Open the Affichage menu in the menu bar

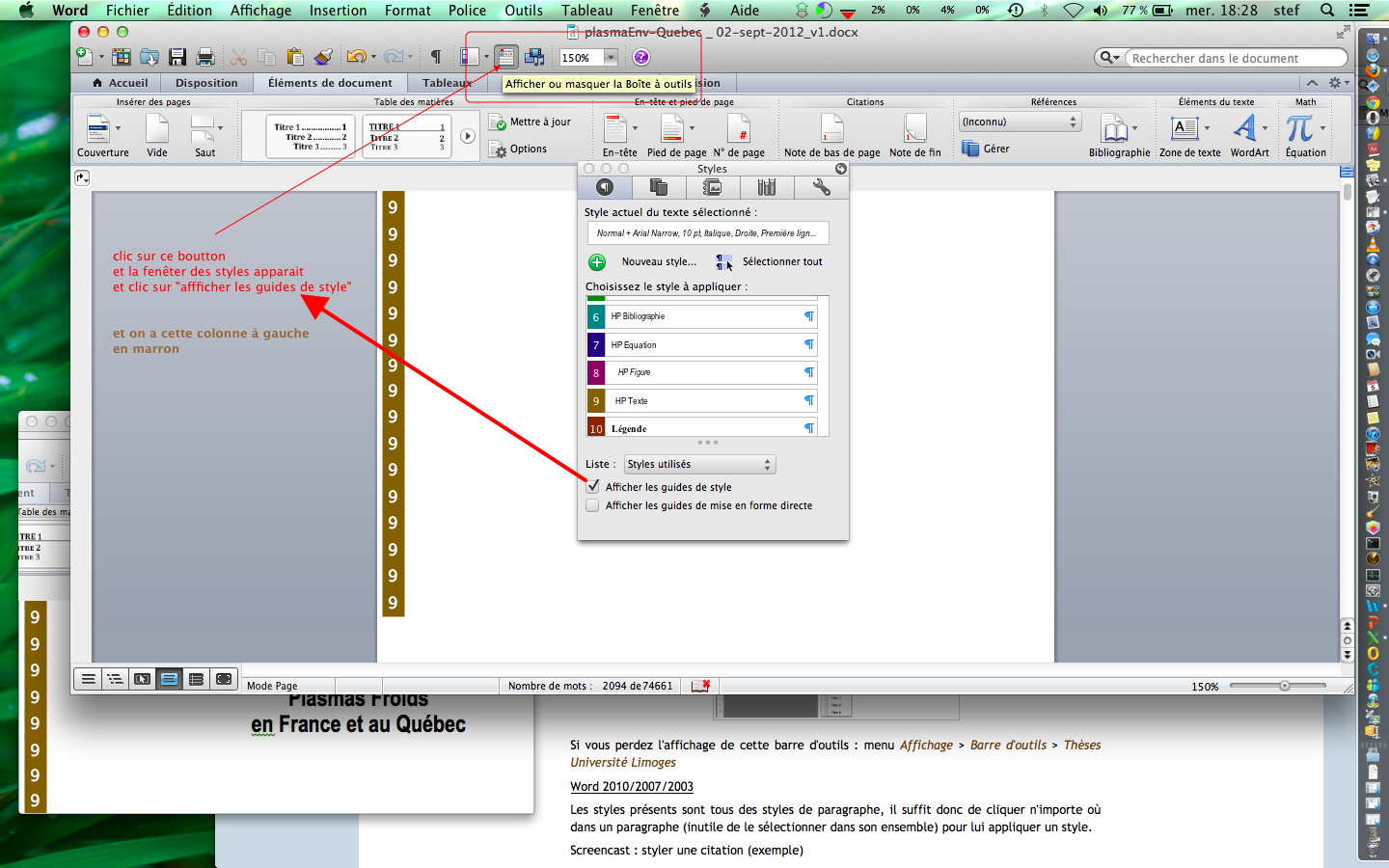coord(260,11)
